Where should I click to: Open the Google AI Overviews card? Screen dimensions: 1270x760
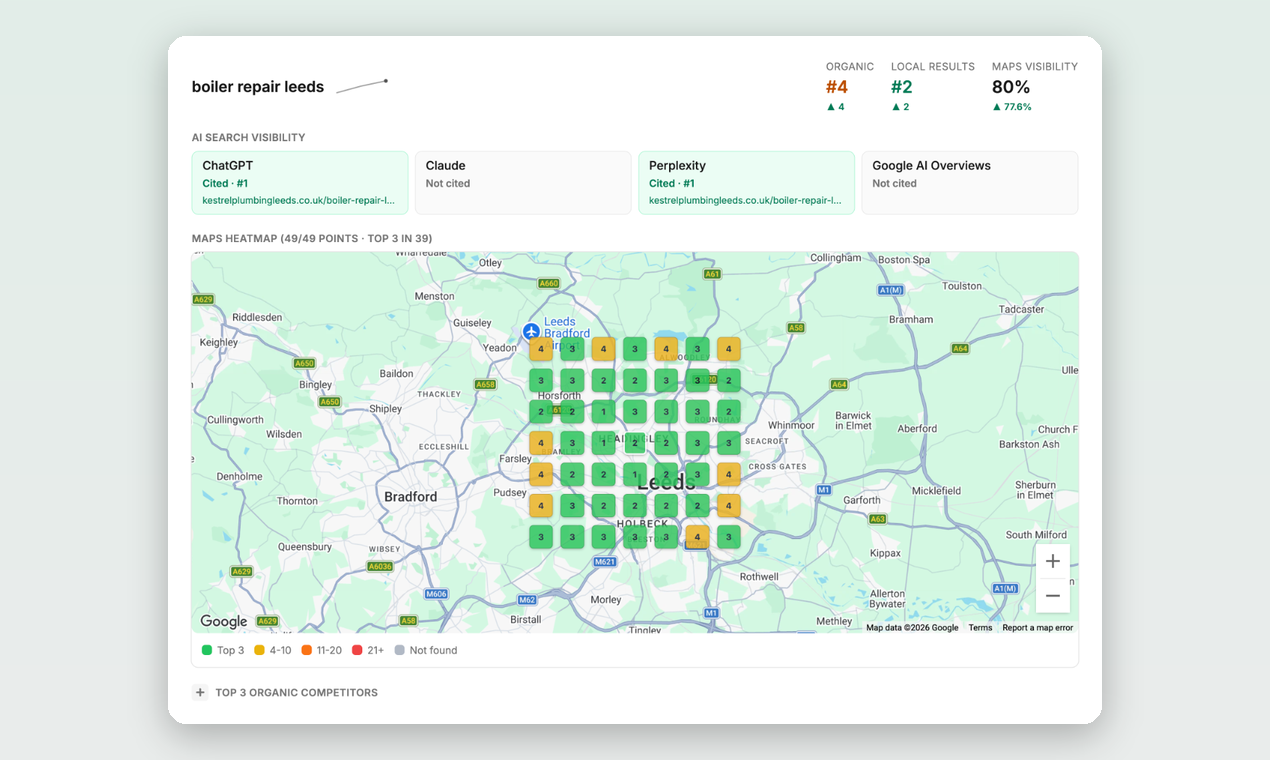coord(970,183)
